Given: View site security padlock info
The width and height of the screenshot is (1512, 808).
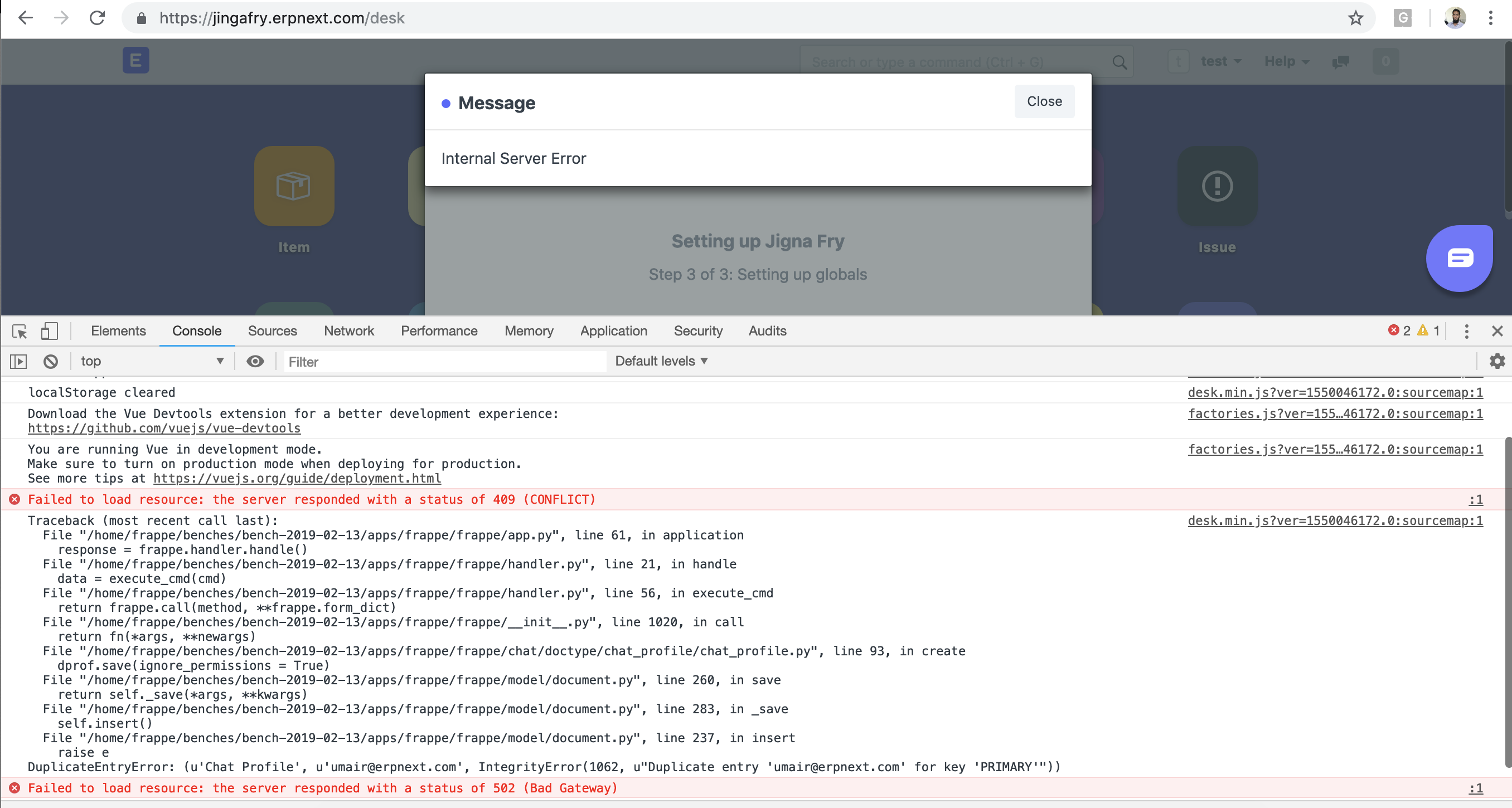Looking at the screenshot, I should click(141, 18).
